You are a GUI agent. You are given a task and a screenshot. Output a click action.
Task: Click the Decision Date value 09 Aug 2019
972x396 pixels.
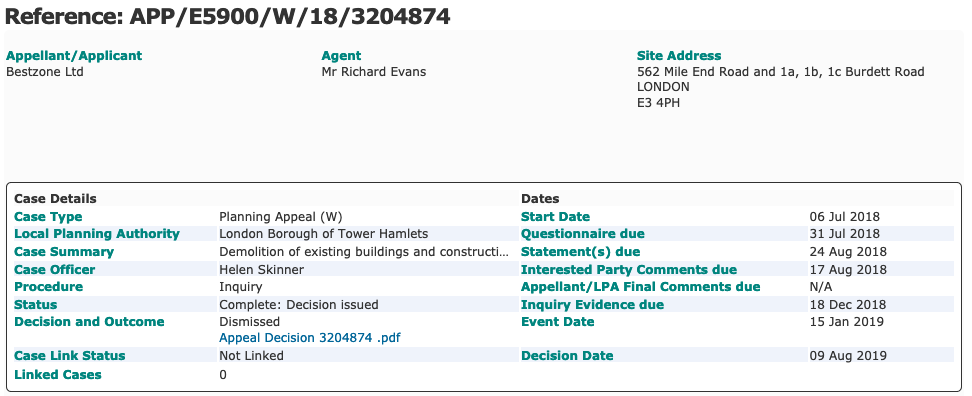[848, 356]
